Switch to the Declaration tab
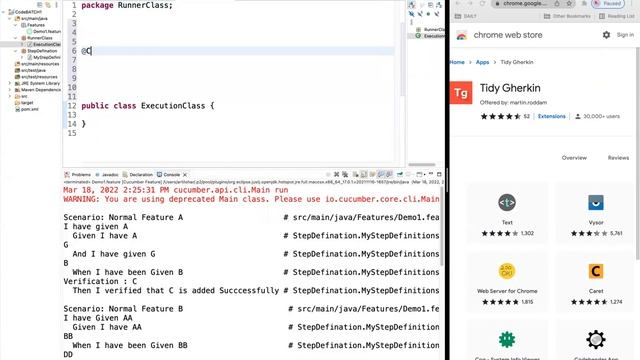 (138, 175)
